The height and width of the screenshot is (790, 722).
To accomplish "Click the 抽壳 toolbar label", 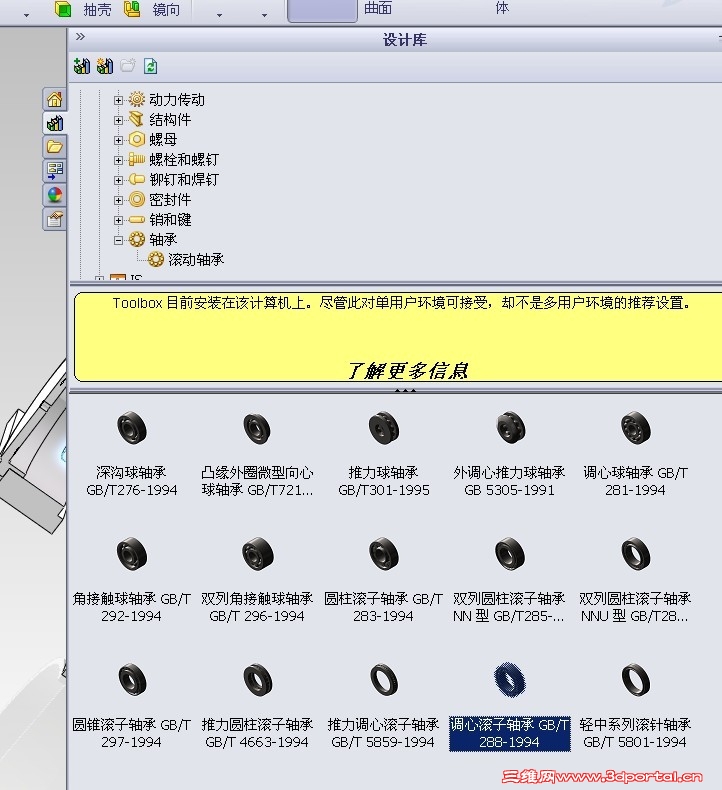I will (97, 10).
